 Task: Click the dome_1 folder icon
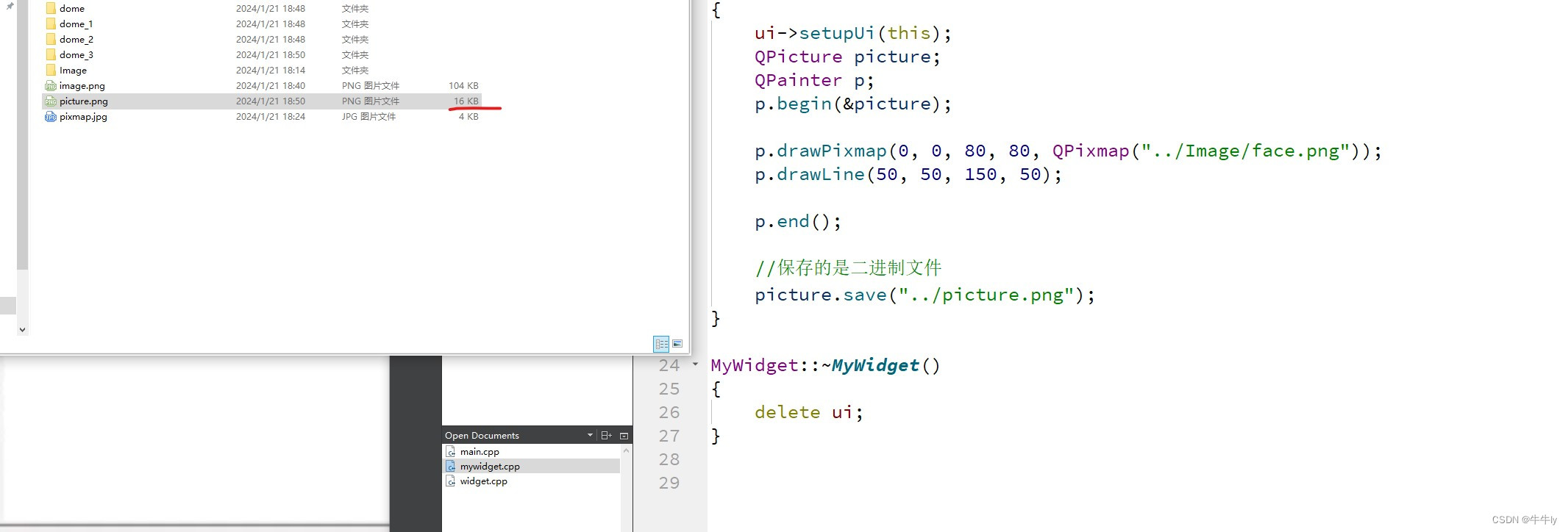51,24
